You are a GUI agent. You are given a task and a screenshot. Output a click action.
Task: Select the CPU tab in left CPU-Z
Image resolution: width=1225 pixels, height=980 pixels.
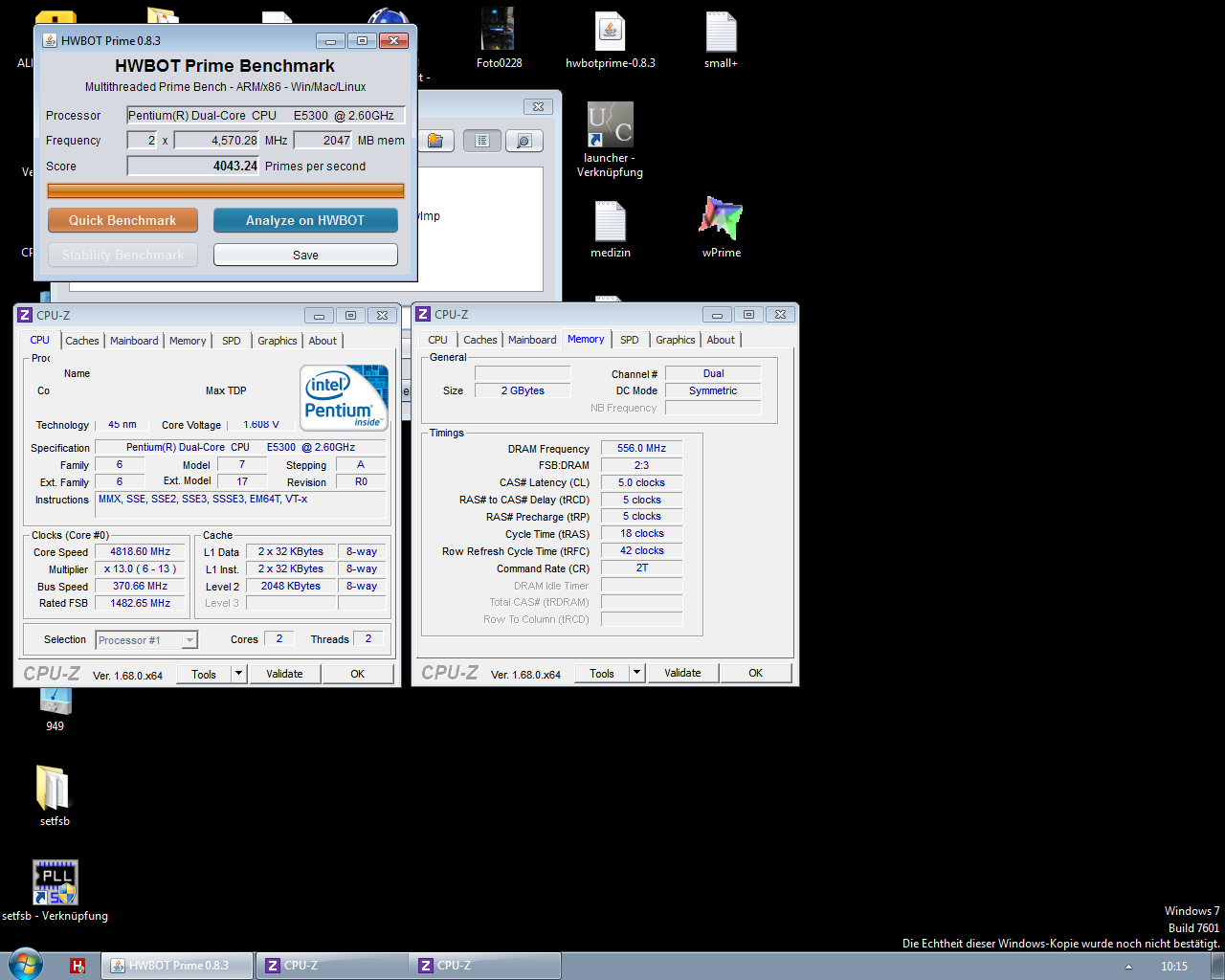click(39, 340)
